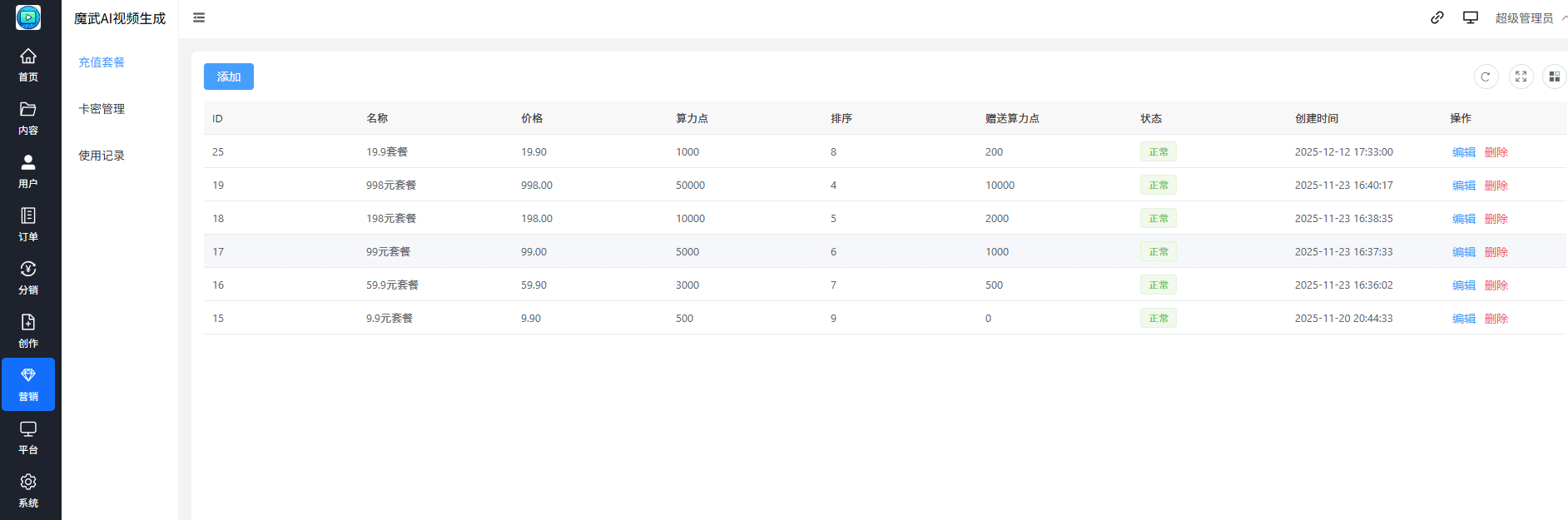Open the 订单 orders icon
The height and width of the screenshot is (520, 1568).
pos(28,216)
